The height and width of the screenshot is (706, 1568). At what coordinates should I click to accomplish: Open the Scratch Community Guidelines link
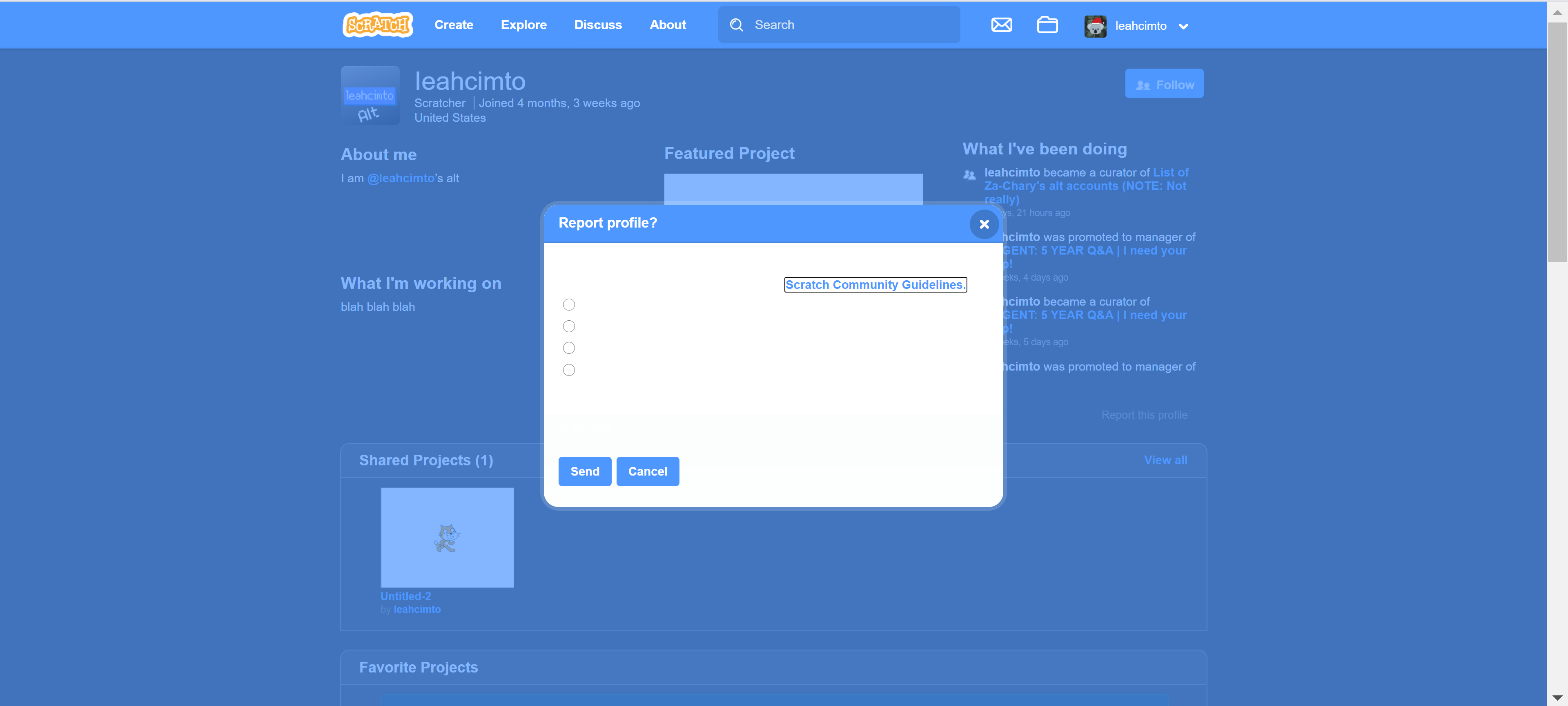point(875,284)
